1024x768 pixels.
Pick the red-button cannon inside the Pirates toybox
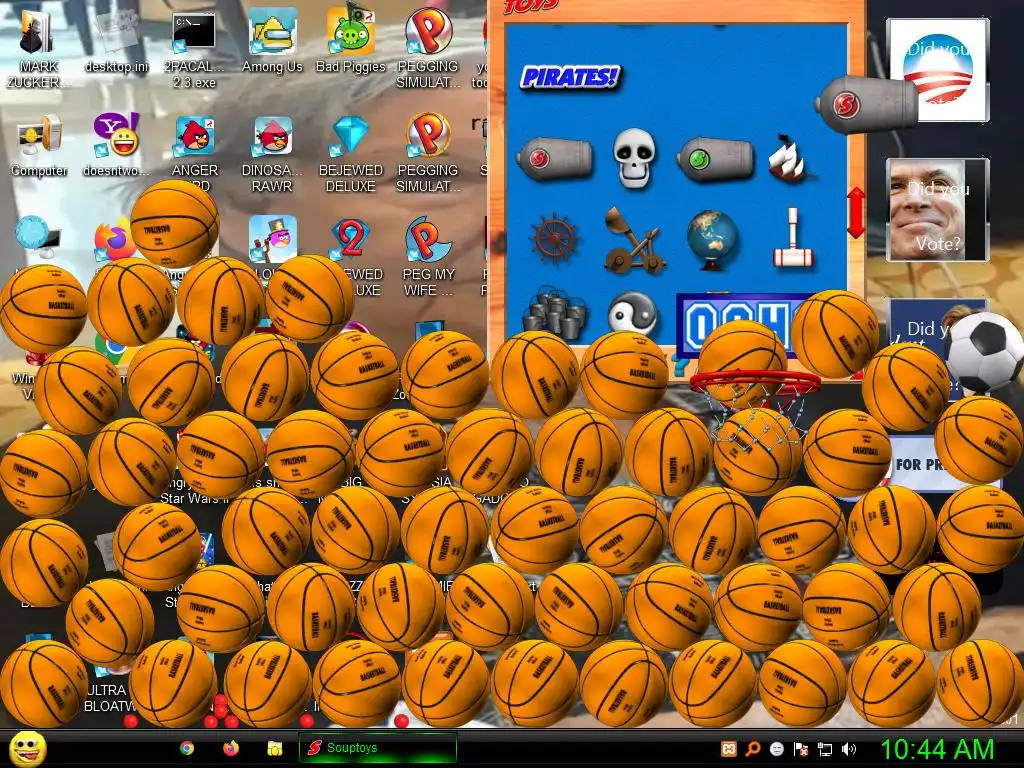[x=554, y=159]
